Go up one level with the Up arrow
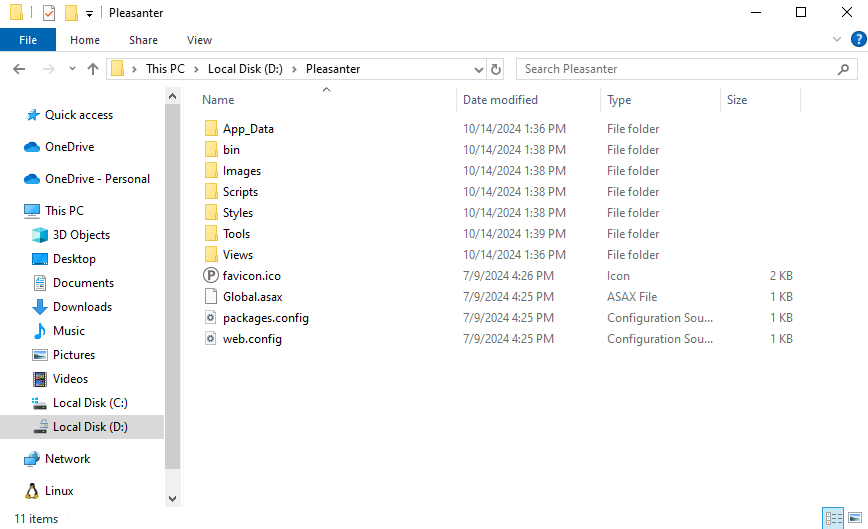 point(93,69)
